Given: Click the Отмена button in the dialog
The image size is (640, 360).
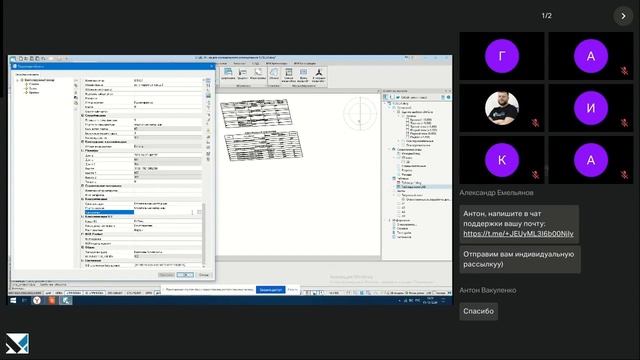Looking at the screenshot, I should pyautogui.click(x=204, y=275).
